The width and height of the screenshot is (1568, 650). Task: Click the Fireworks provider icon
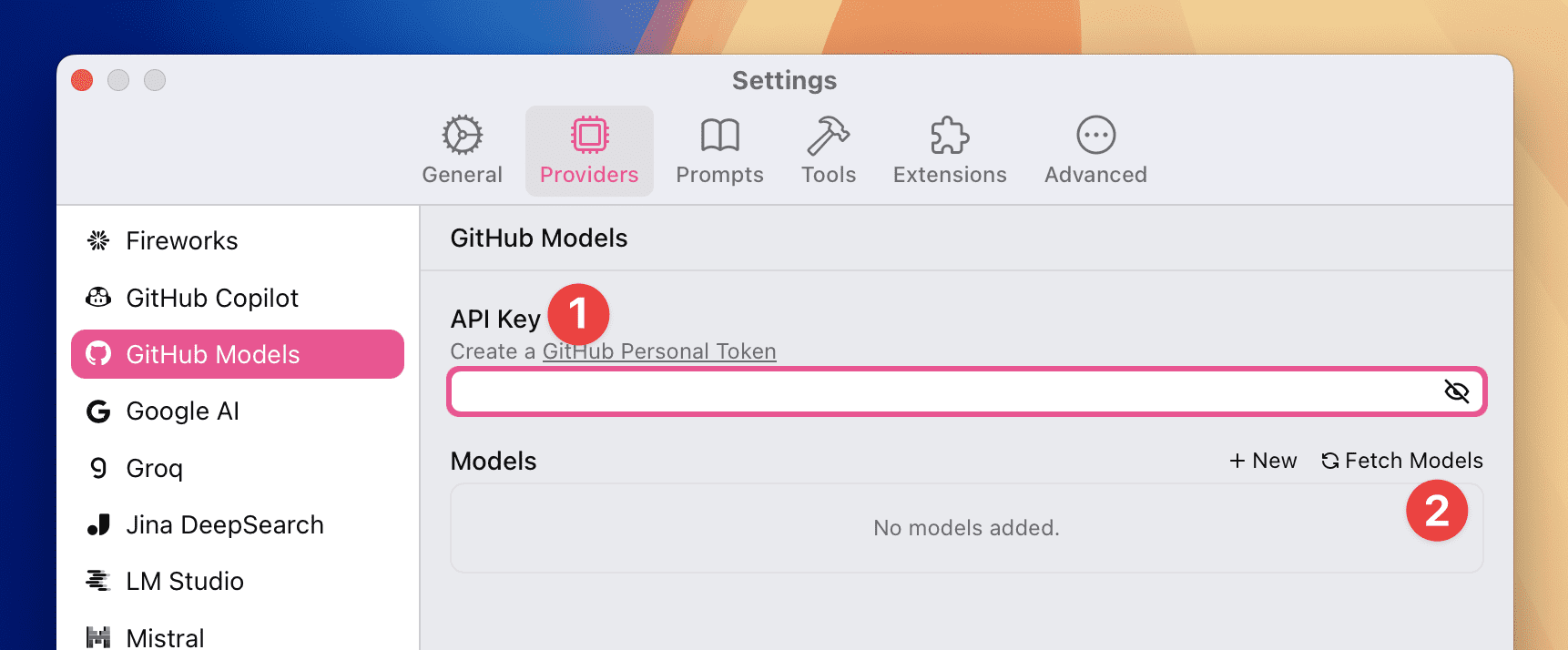(98, 240)
